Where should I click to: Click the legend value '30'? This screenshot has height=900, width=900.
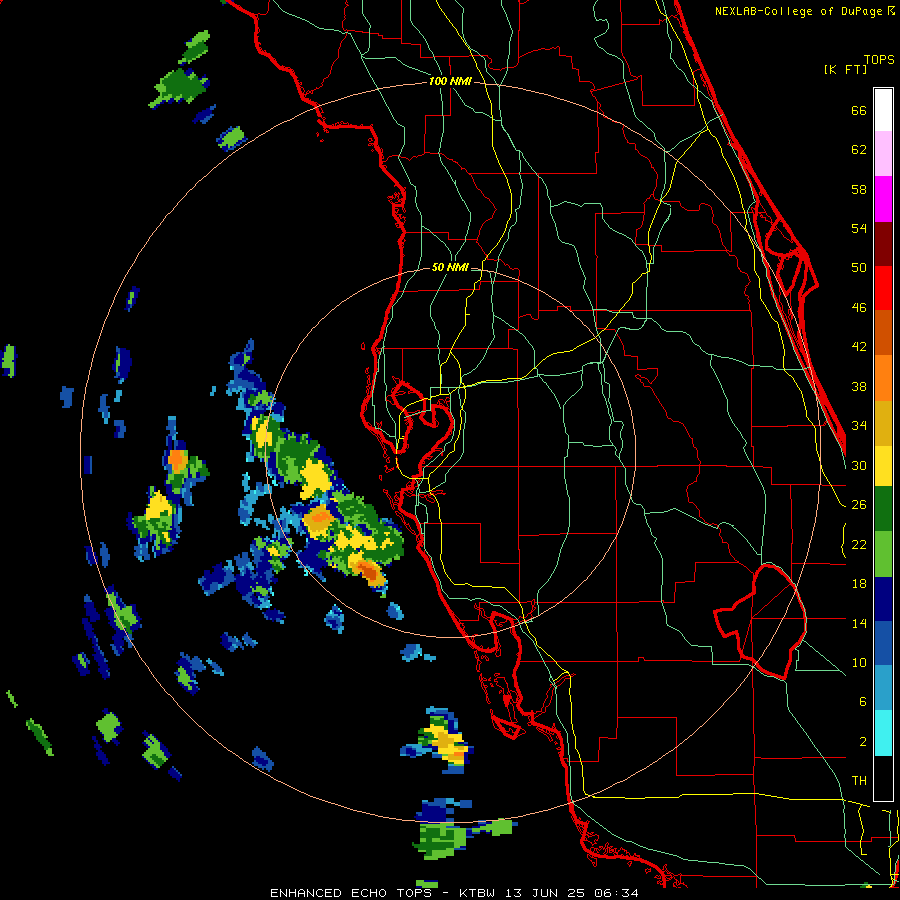859,465
